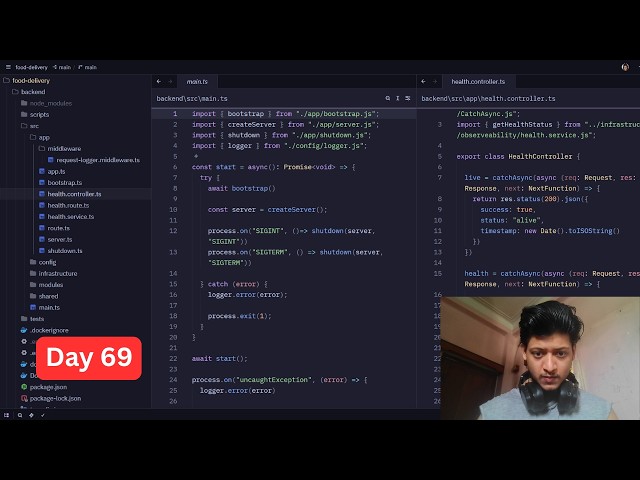Click breadcrumb path backend\src\main.ts
640x480 pixels.
coord(192,98)
